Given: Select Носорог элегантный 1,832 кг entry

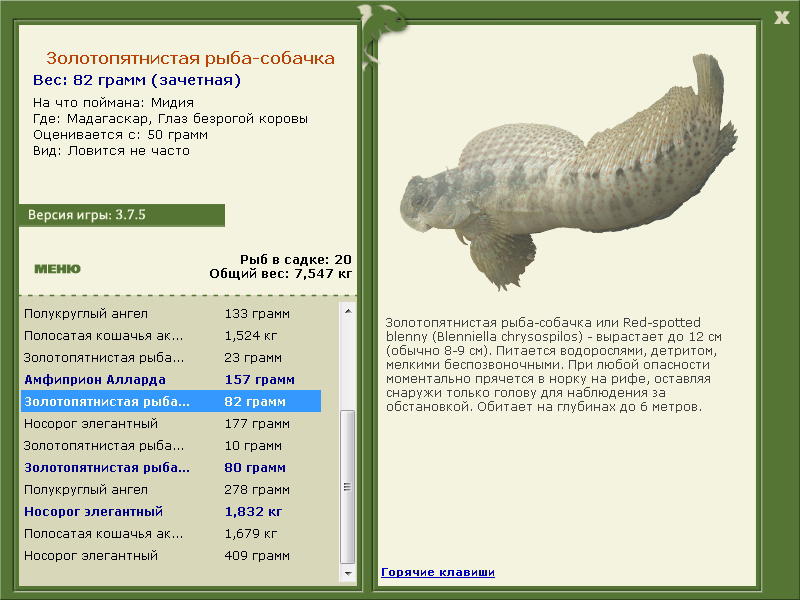Looking at the screenshot, I should tap(171, 511).
